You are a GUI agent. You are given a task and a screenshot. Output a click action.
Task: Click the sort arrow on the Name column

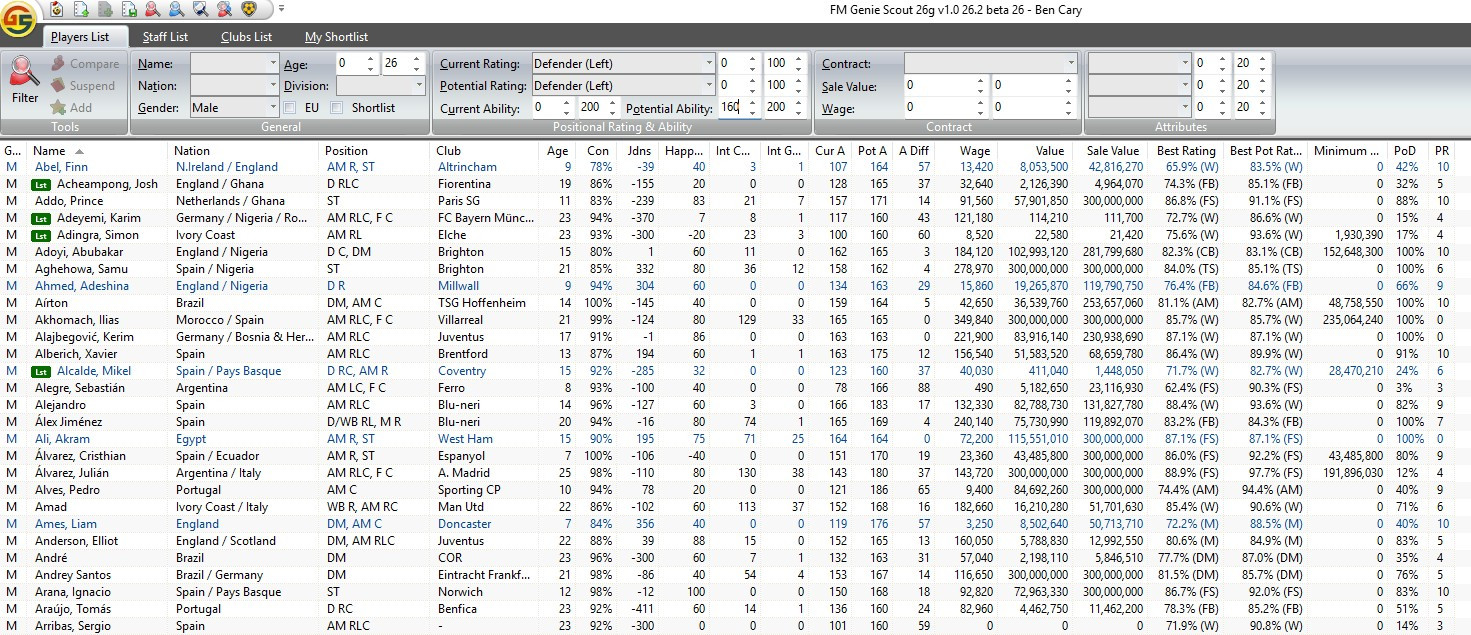[79, 151]
